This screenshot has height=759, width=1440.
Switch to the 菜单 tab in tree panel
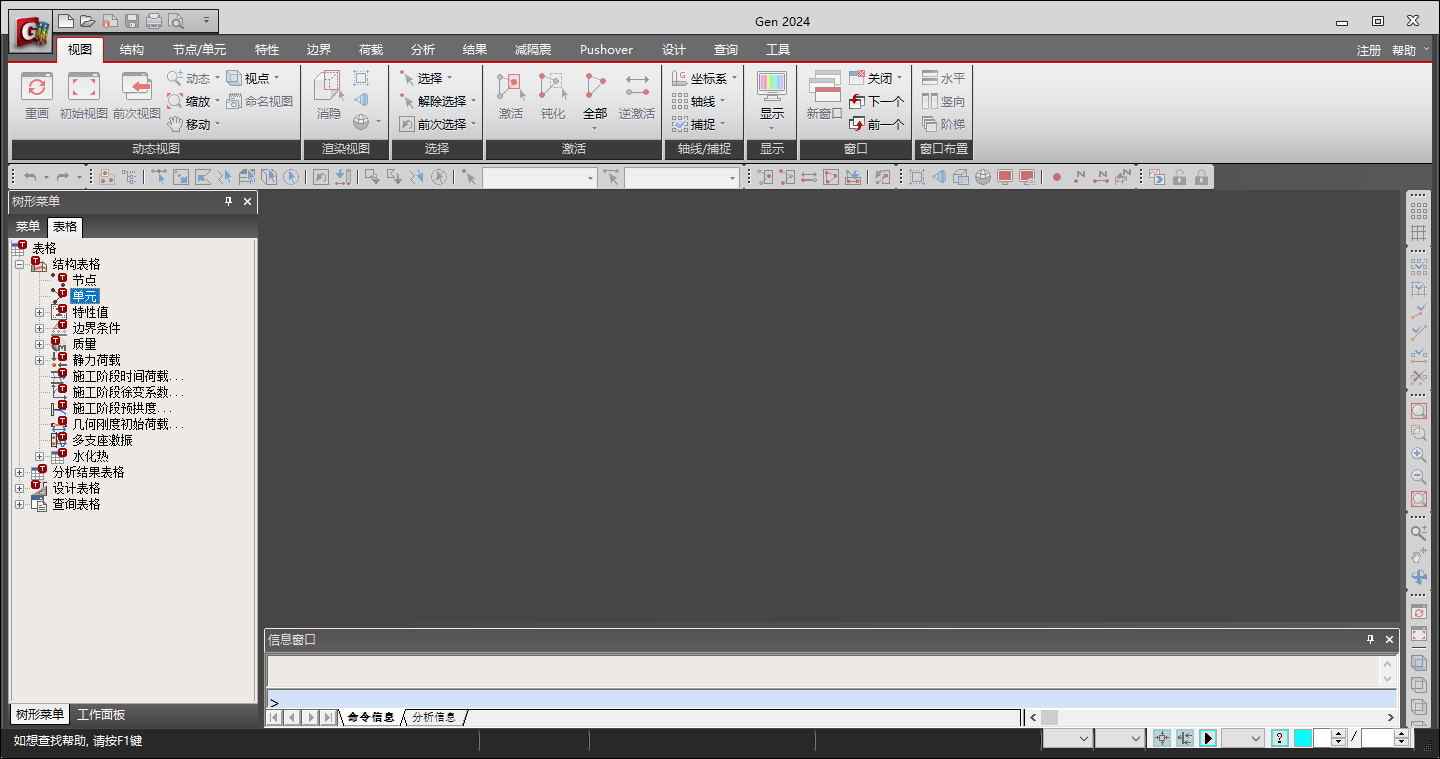[x=28, y=227]
